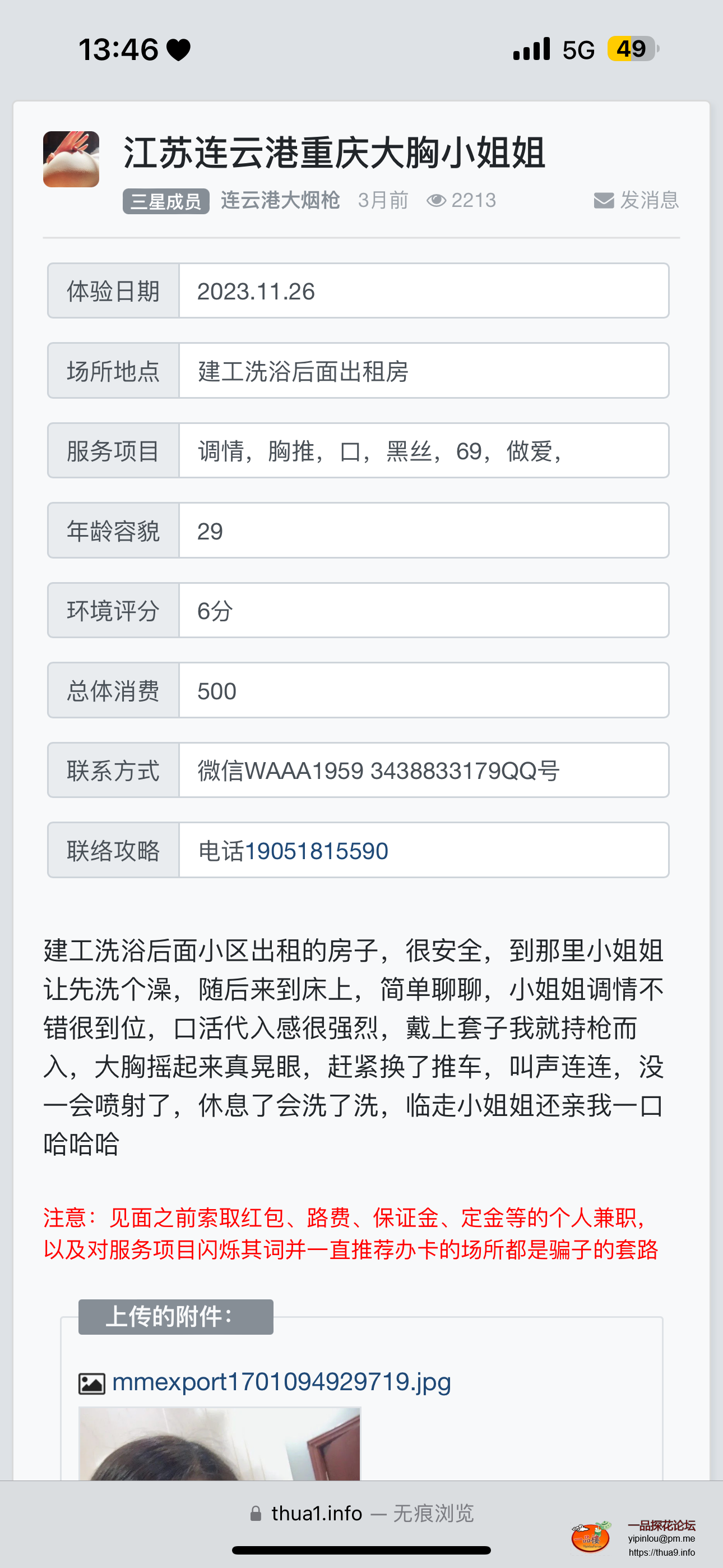Click the eye icon beside view count 2213
Image resolution: width=723 pixels, height=1568 pixels.
click(437, 201)
